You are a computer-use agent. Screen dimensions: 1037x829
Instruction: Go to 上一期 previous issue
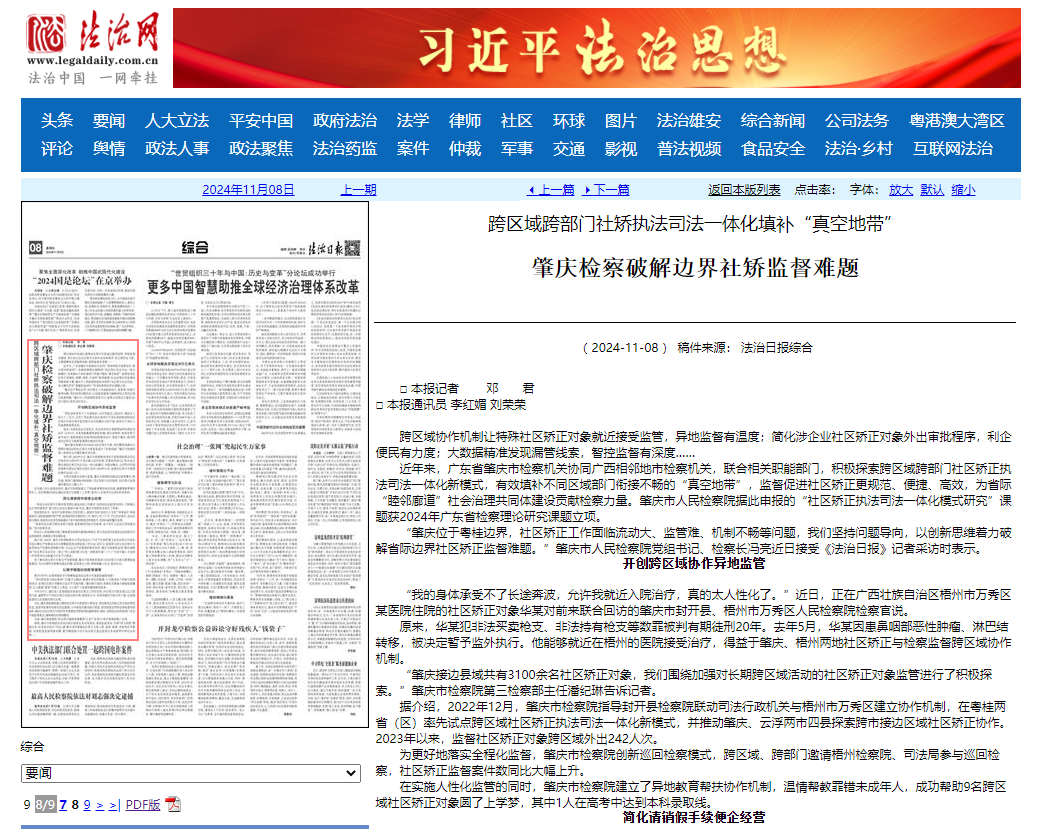pyautogui.click(x=358, y=189)
